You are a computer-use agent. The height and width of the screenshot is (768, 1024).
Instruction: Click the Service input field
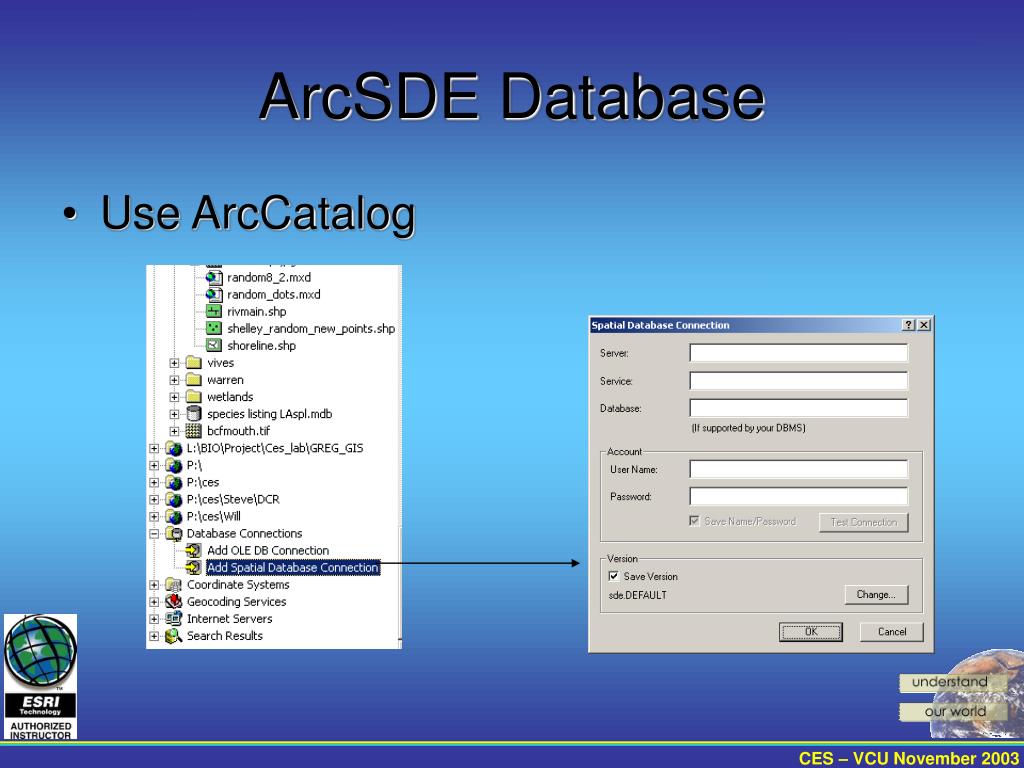tap(799, 381)
